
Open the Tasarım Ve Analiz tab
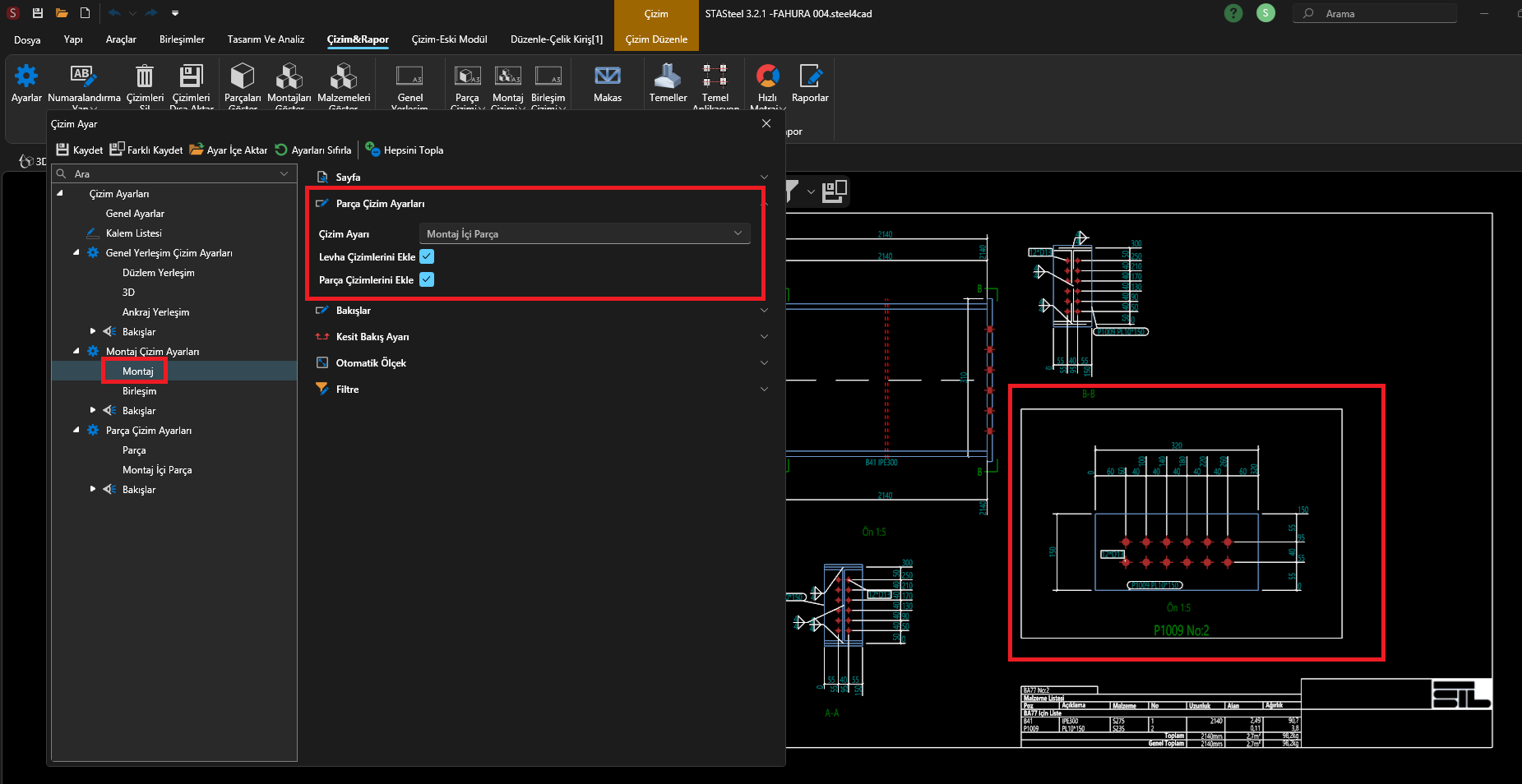point(266,39)
